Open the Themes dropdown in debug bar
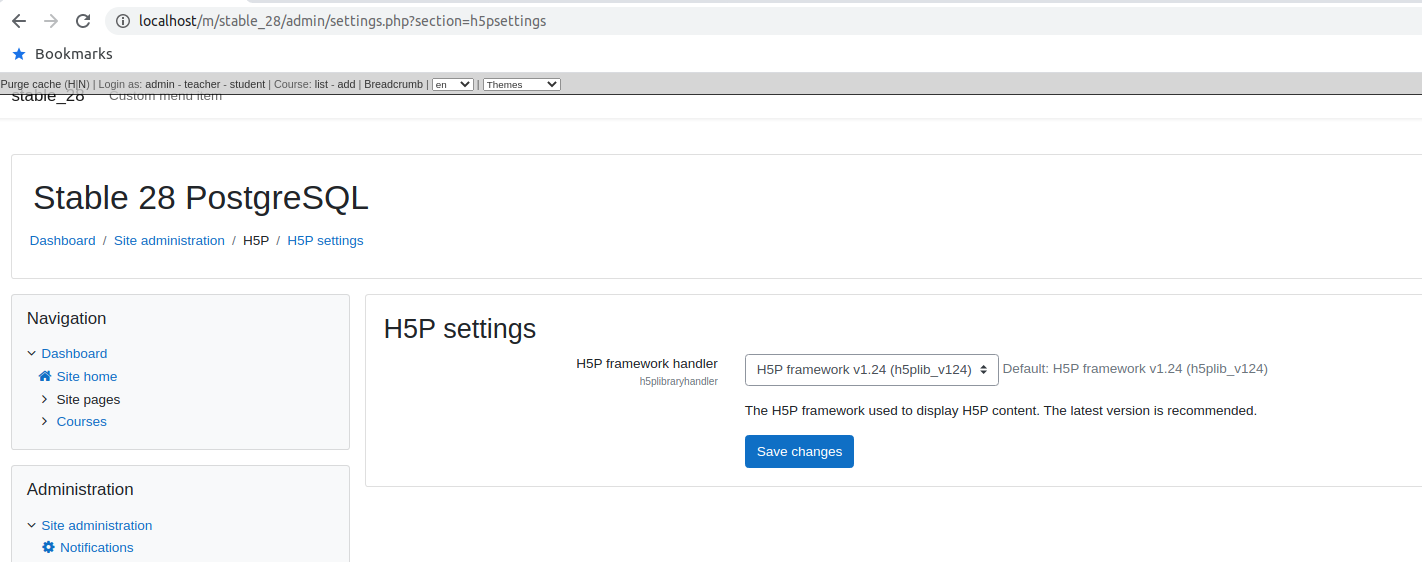This screenshot has height=562, width=1422. (521, 85)
